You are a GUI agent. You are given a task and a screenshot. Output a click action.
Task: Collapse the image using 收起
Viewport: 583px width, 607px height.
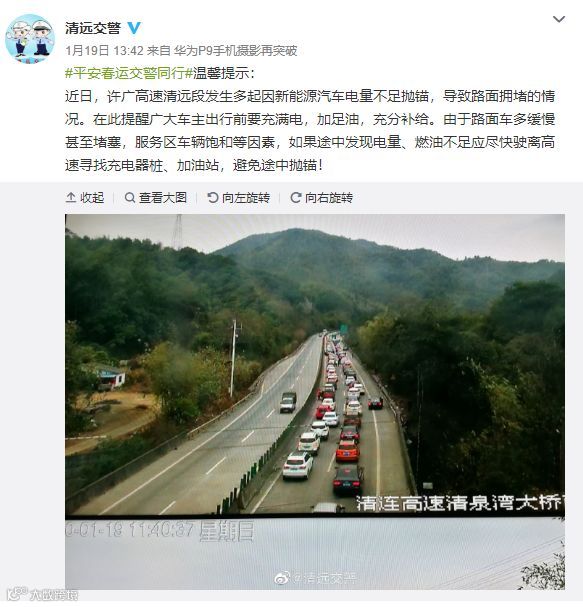coord(85,197)
